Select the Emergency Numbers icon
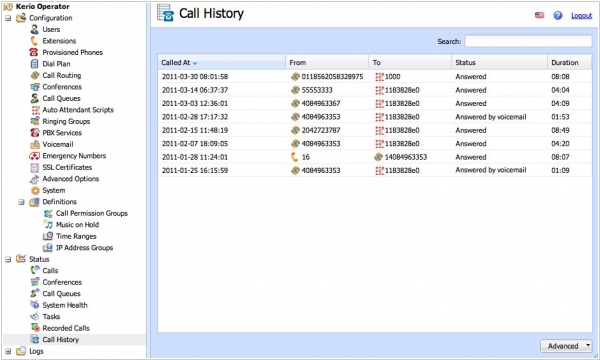 (x=34, y=156)
